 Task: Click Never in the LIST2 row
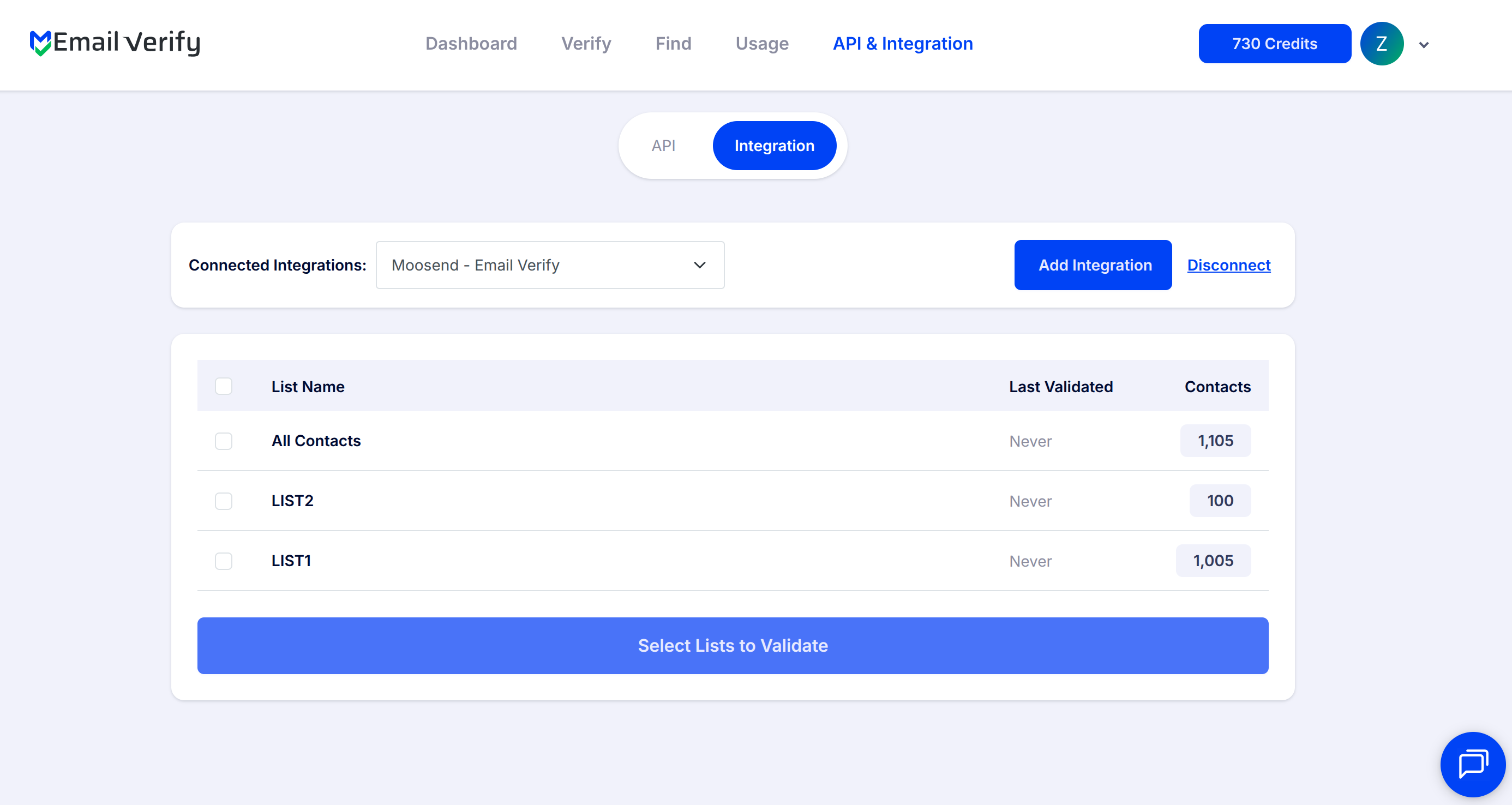click(1030, 501)
